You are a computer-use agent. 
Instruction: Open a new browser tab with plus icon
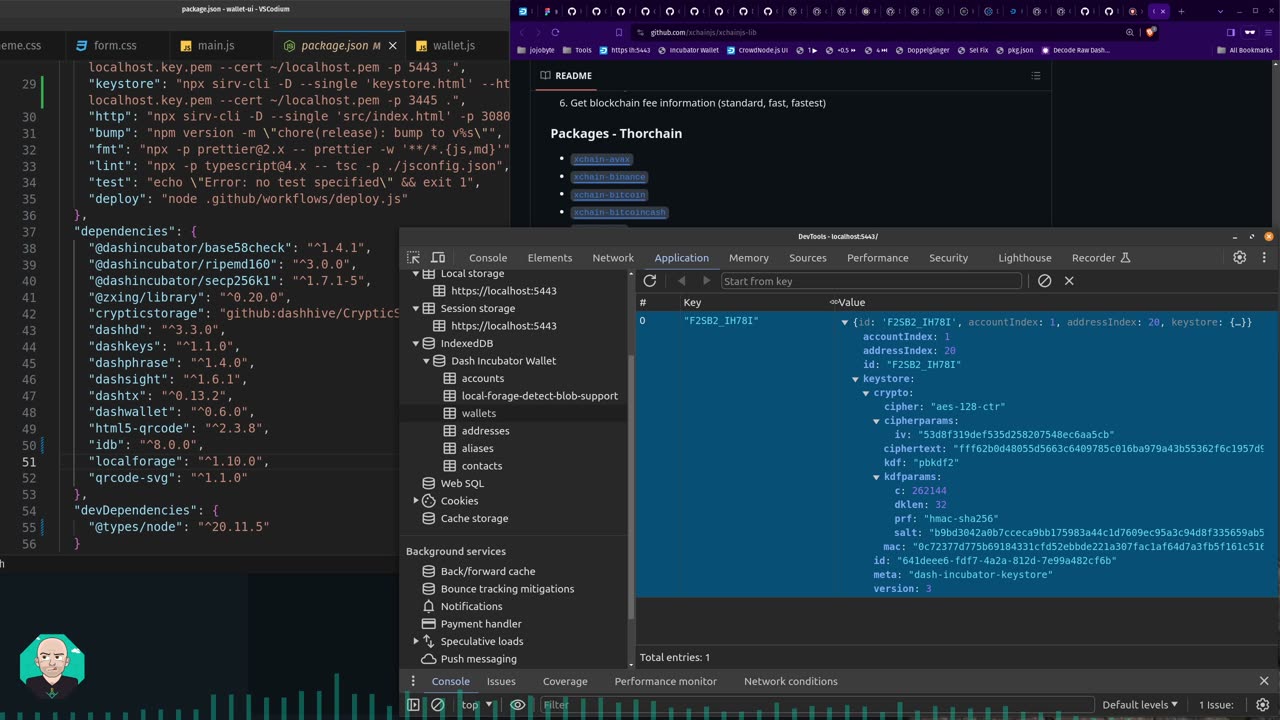pos(1181,12)
